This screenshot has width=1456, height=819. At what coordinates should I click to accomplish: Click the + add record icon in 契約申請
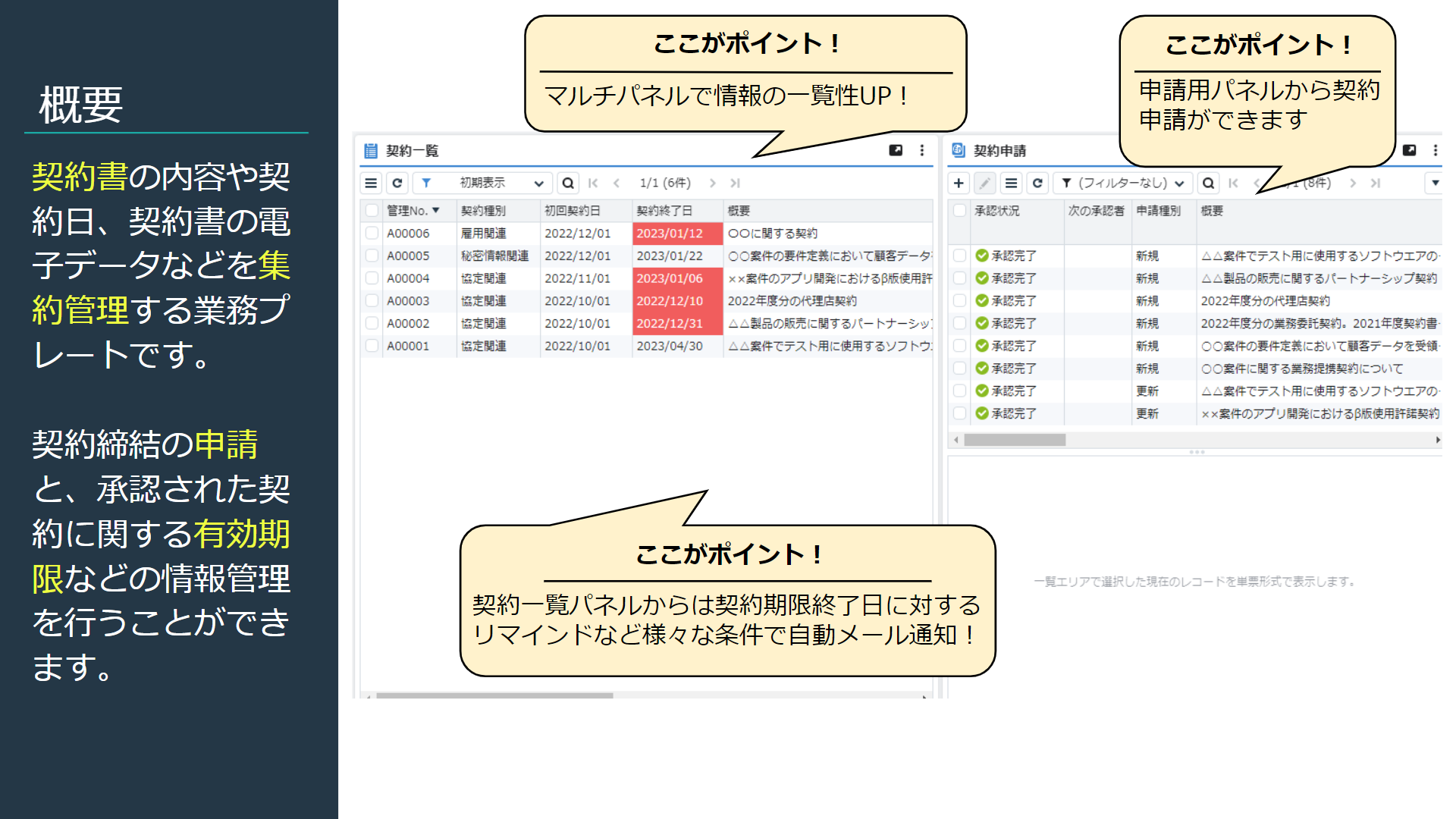[x=959, y=183]
